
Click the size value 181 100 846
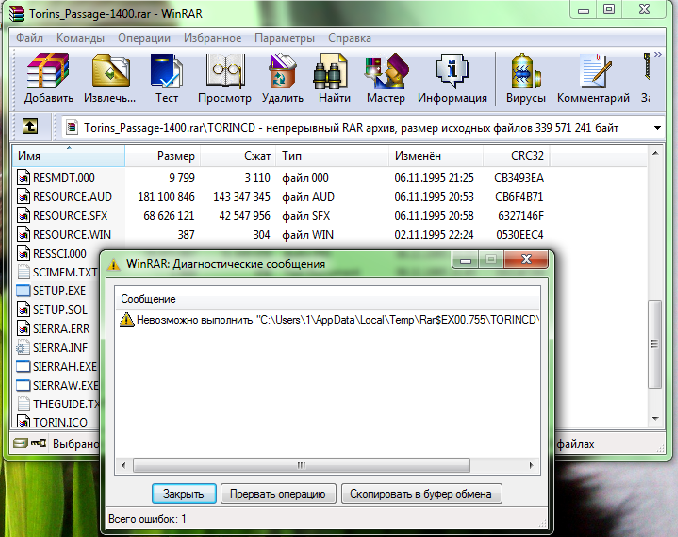166,197
